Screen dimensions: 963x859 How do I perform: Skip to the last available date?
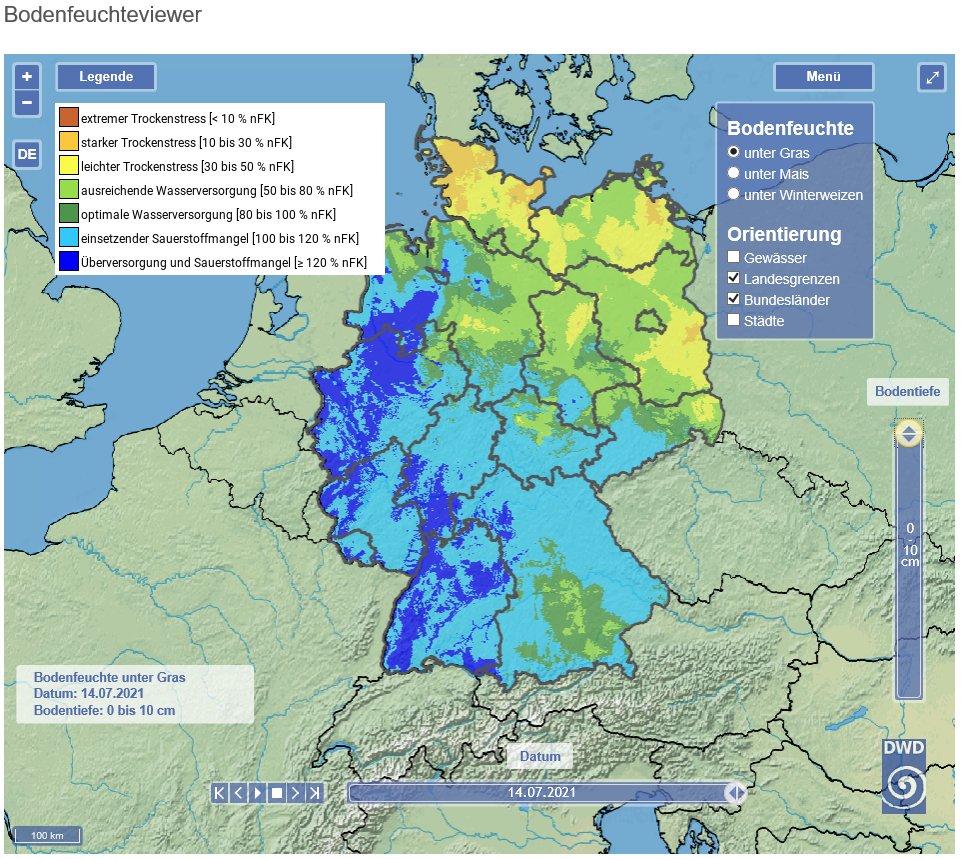316,792
